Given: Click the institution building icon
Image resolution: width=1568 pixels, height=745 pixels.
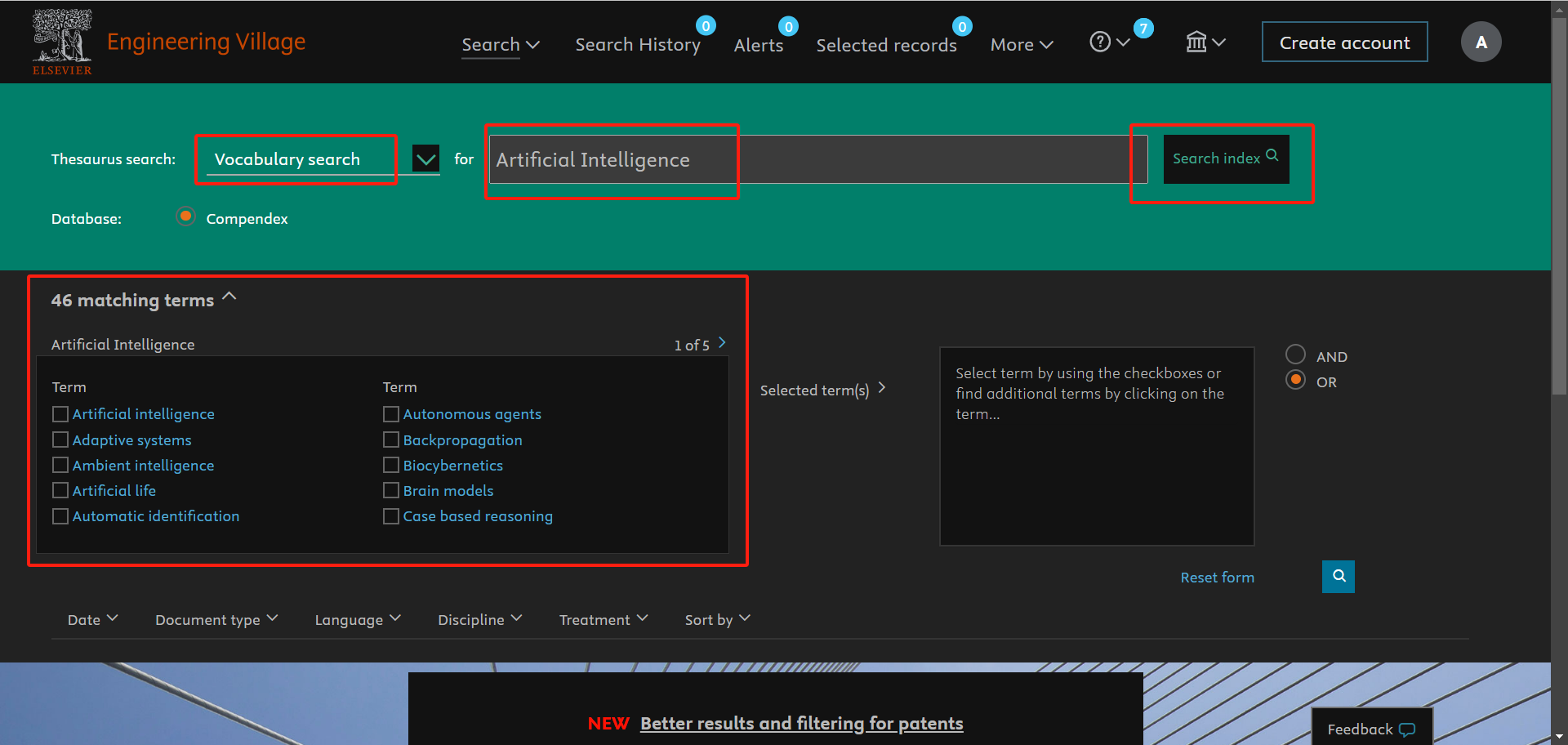Looking at the screenshot, I should tap(1196, 42).
